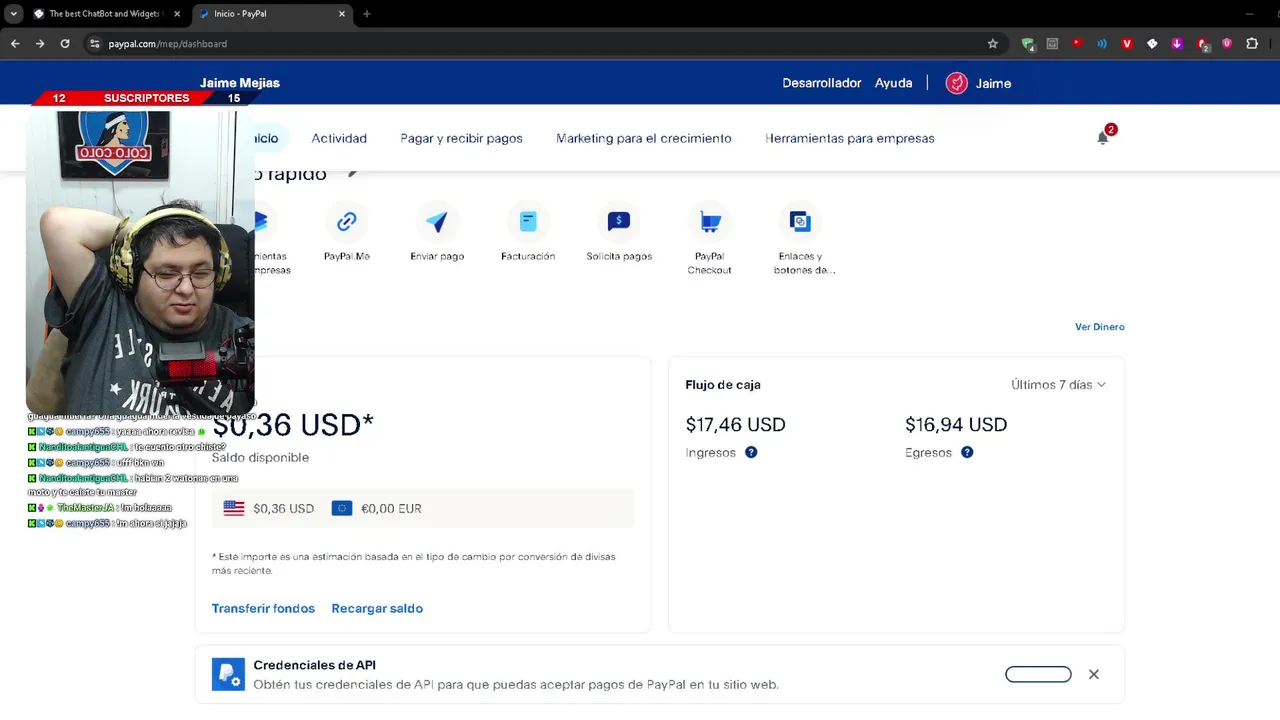Open Herramientas para empresas menu
The width and height of the screenshot is (1280, 720).
(850, 138)
